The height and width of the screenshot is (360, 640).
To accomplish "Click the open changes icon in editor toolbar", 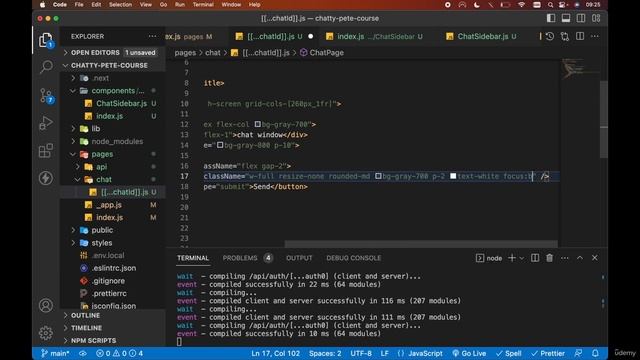I will (565, 36).
